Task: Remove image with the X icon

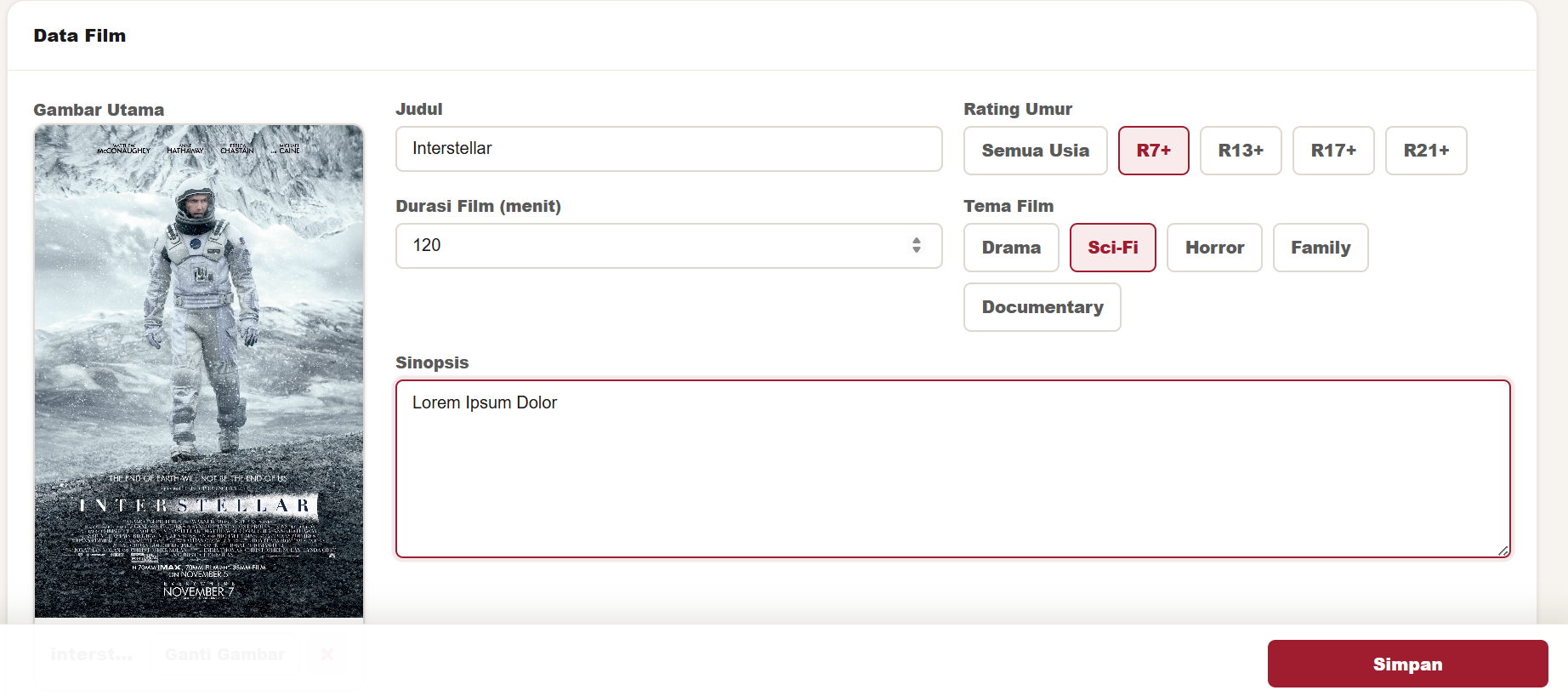Action: pyautogui.click(x=327, y=654)
